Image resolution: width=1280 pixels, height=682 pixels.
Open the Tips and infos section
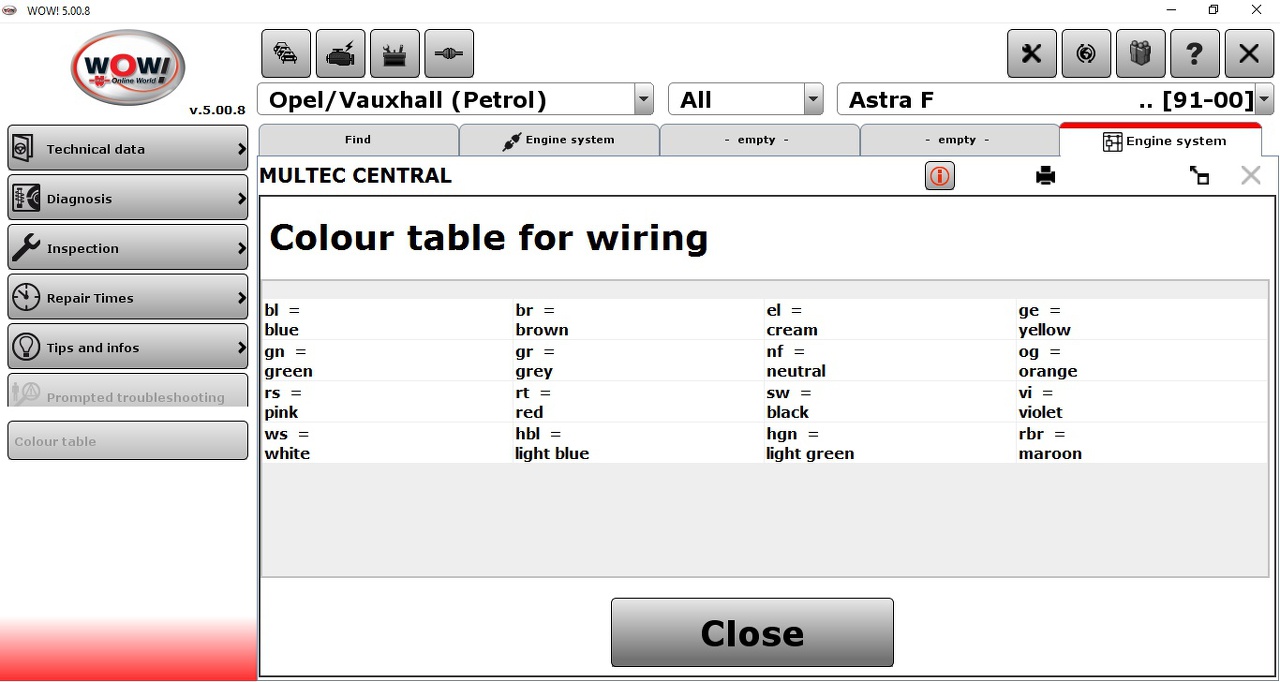point(128,348)
